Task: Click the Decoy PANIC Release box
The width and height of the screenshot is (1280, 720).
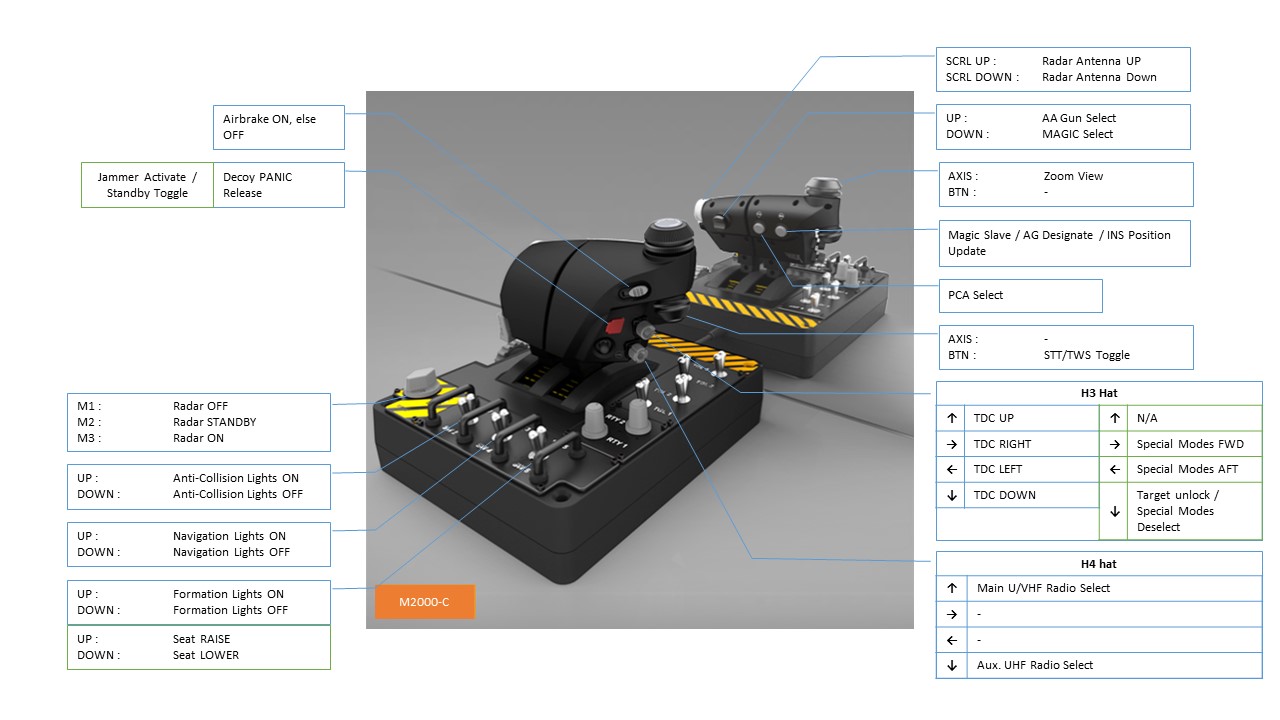Action: coord(279,185)
